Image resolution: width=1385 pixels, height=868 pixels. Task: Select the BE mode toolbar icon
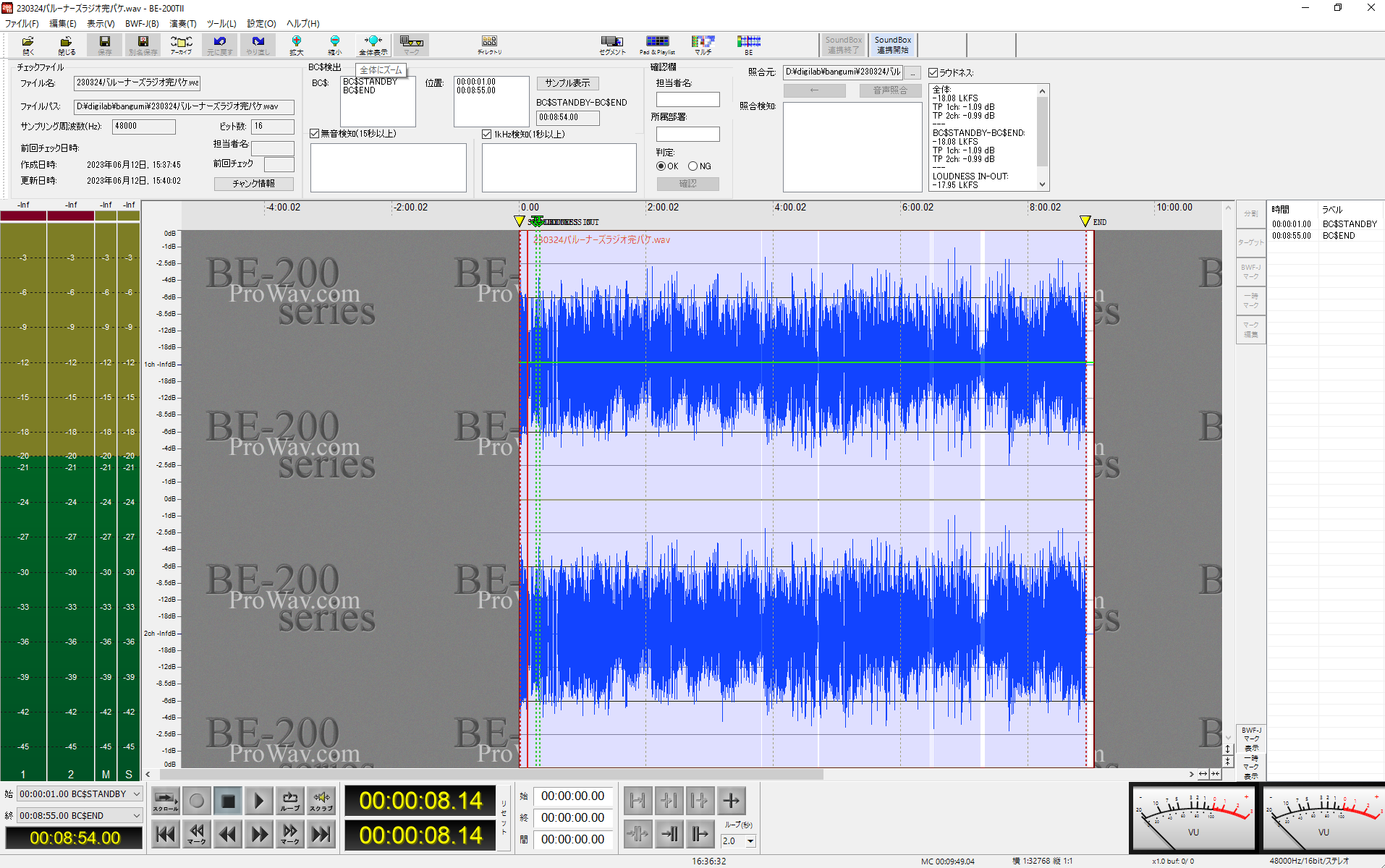click(749, 45)
